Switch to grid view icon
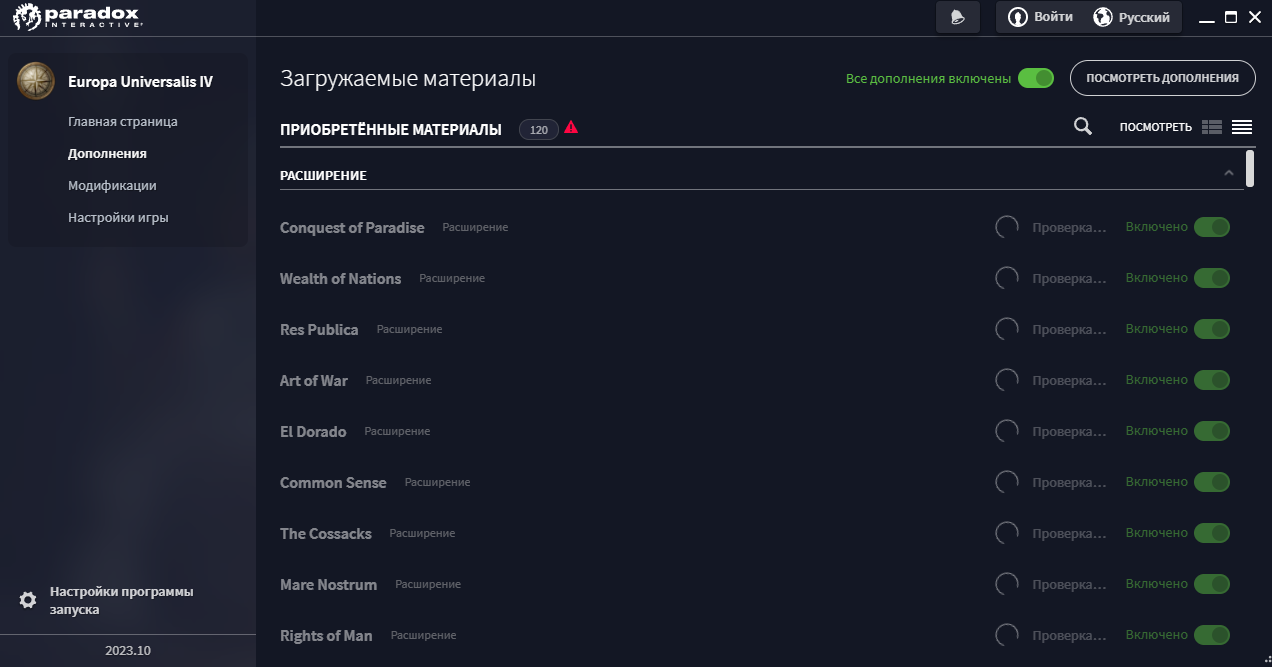Screen dimensions: 1272x667 tap(1212, 127)
